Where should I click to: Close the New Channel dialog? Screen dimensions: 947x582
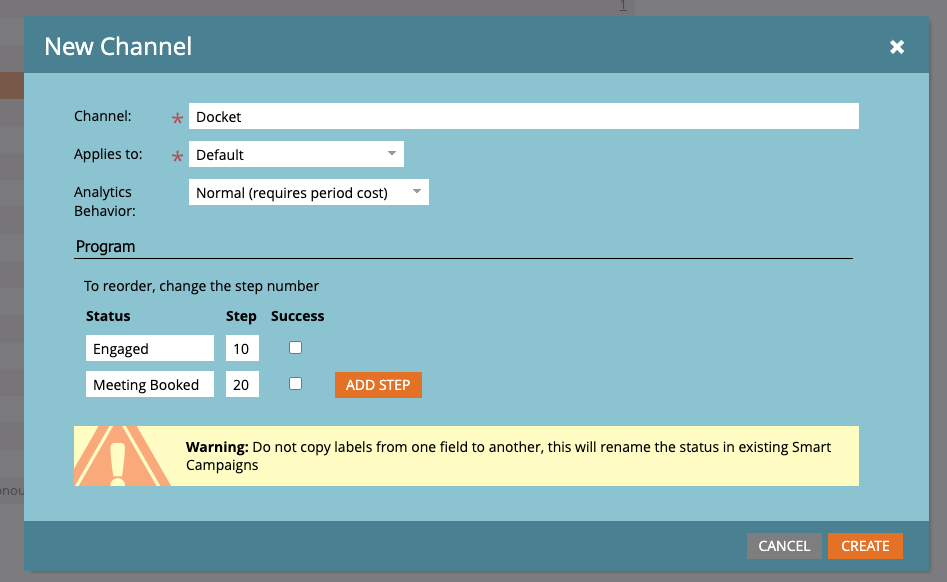[x=897, y=46]
